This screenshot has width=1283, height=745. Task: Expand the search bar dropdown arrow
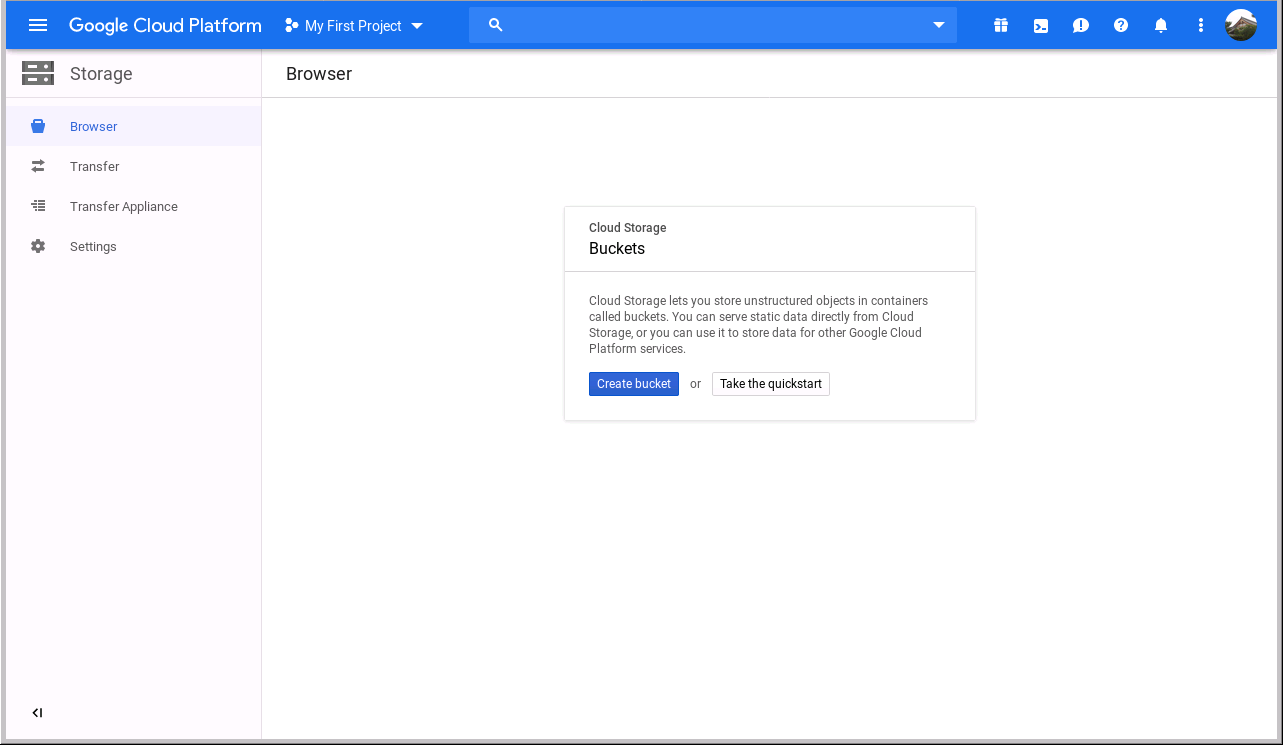(939, 25)
